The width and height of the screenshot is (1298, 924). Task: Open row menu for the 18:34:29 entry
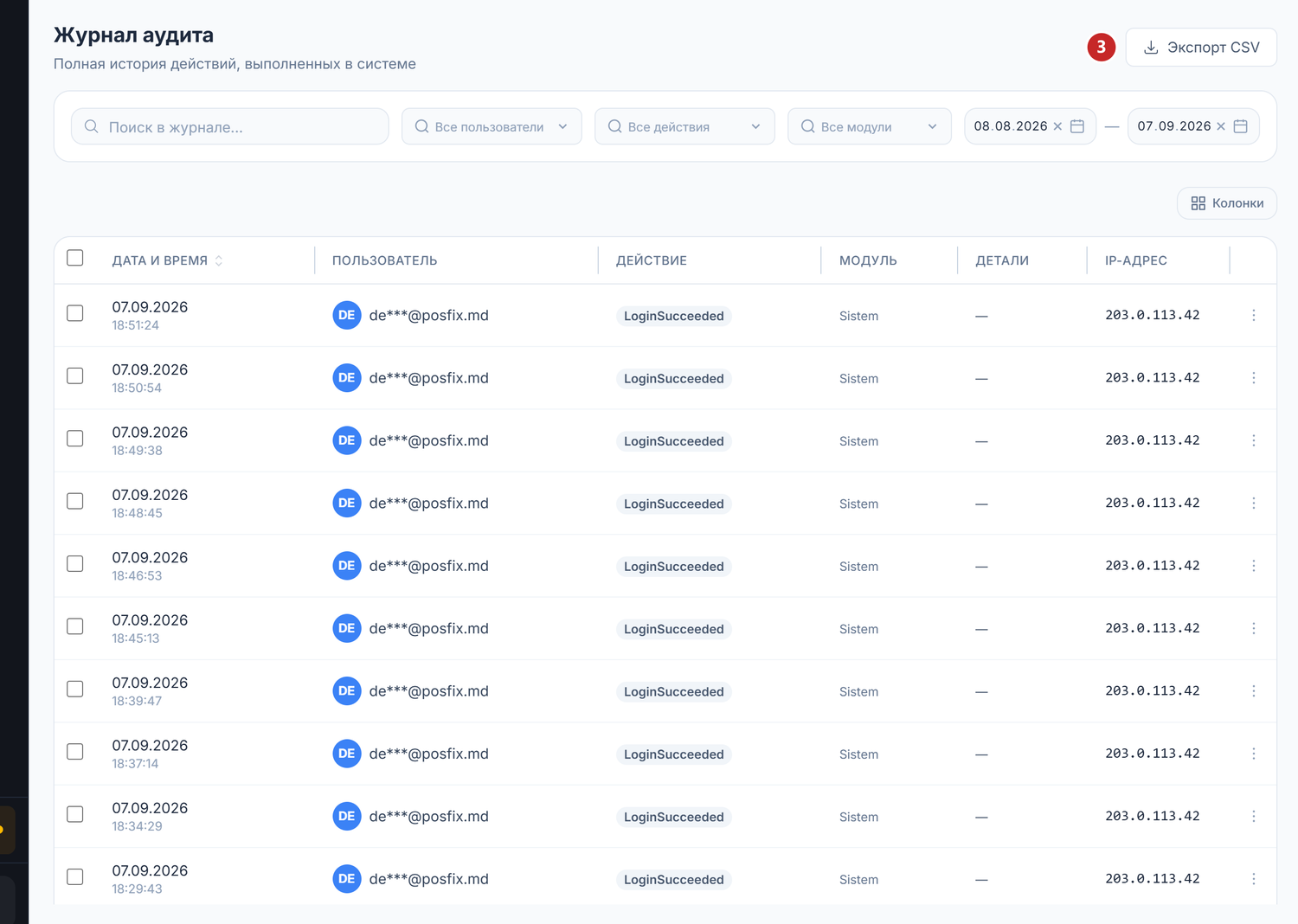[x=1253, y=817]
